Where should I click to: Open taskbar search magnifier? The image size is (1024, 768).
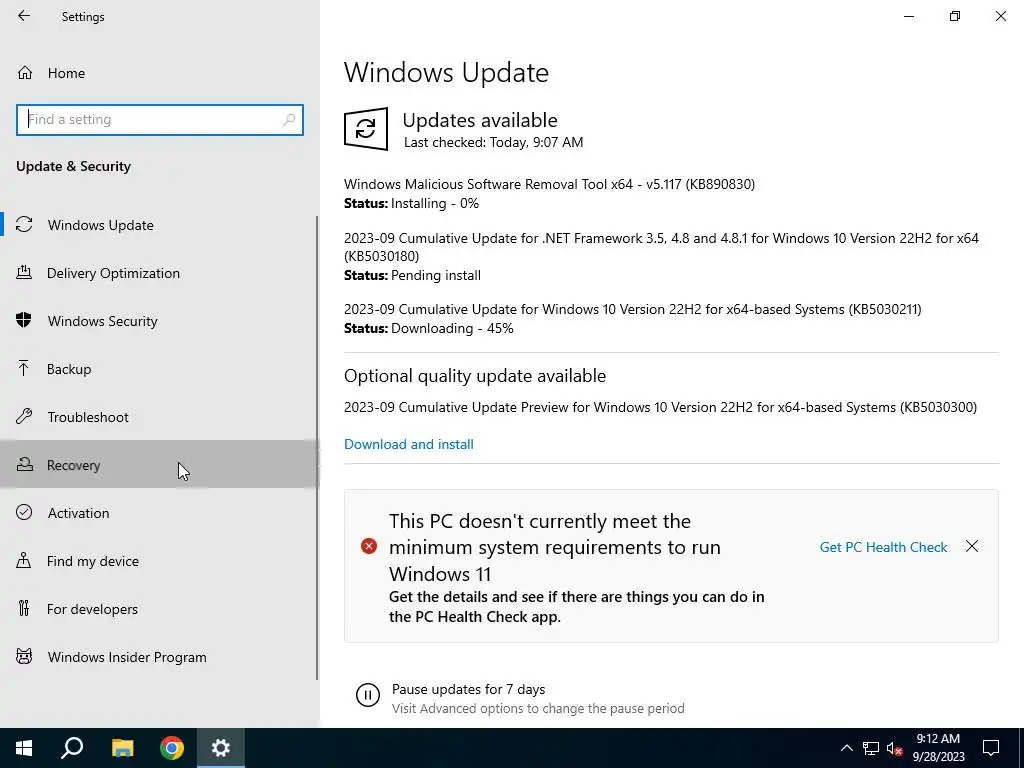pyautogui.click(x=72, y=748)
